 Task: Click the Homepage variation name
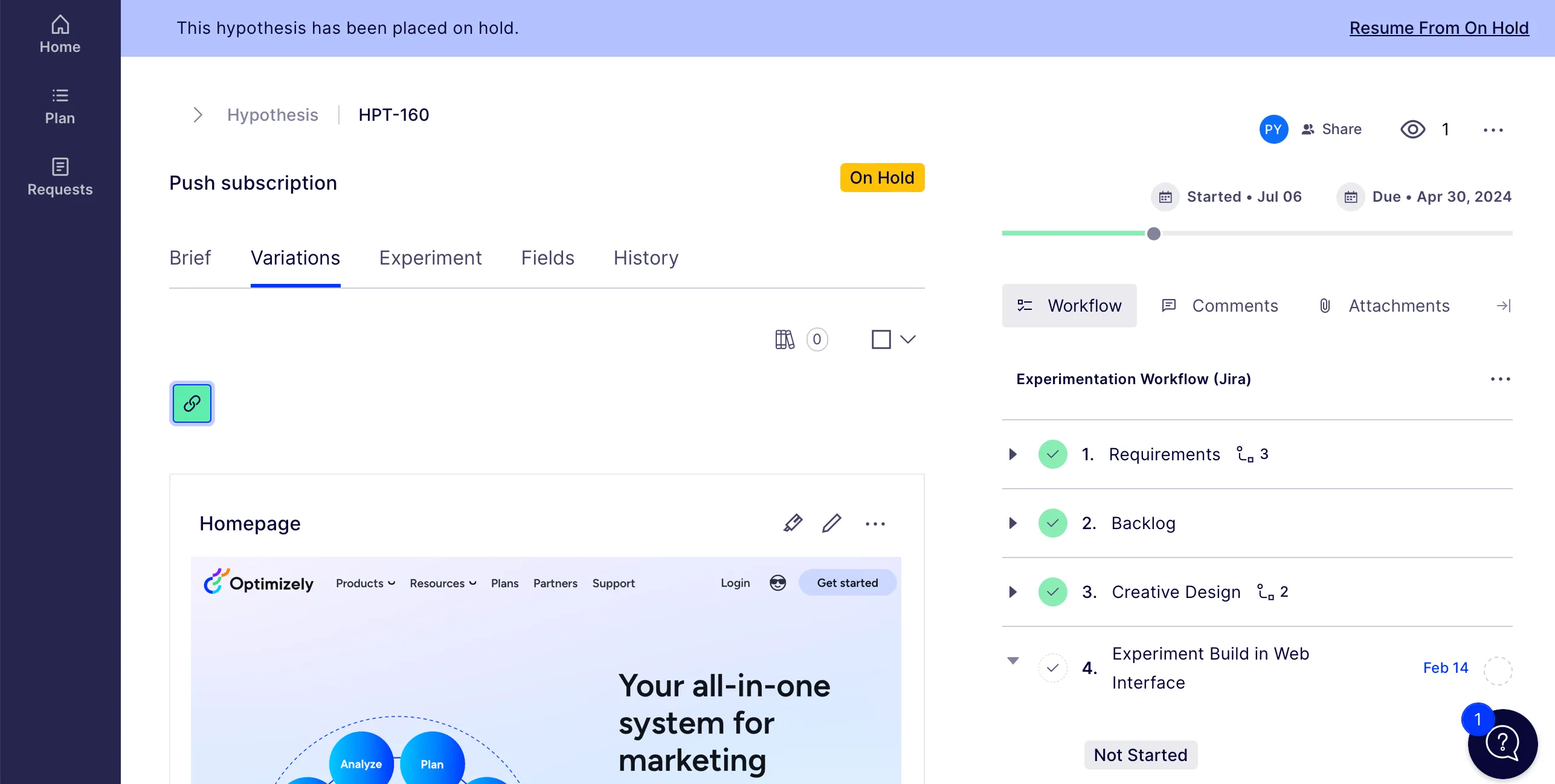pyautogui.click(x=250, y=523)
